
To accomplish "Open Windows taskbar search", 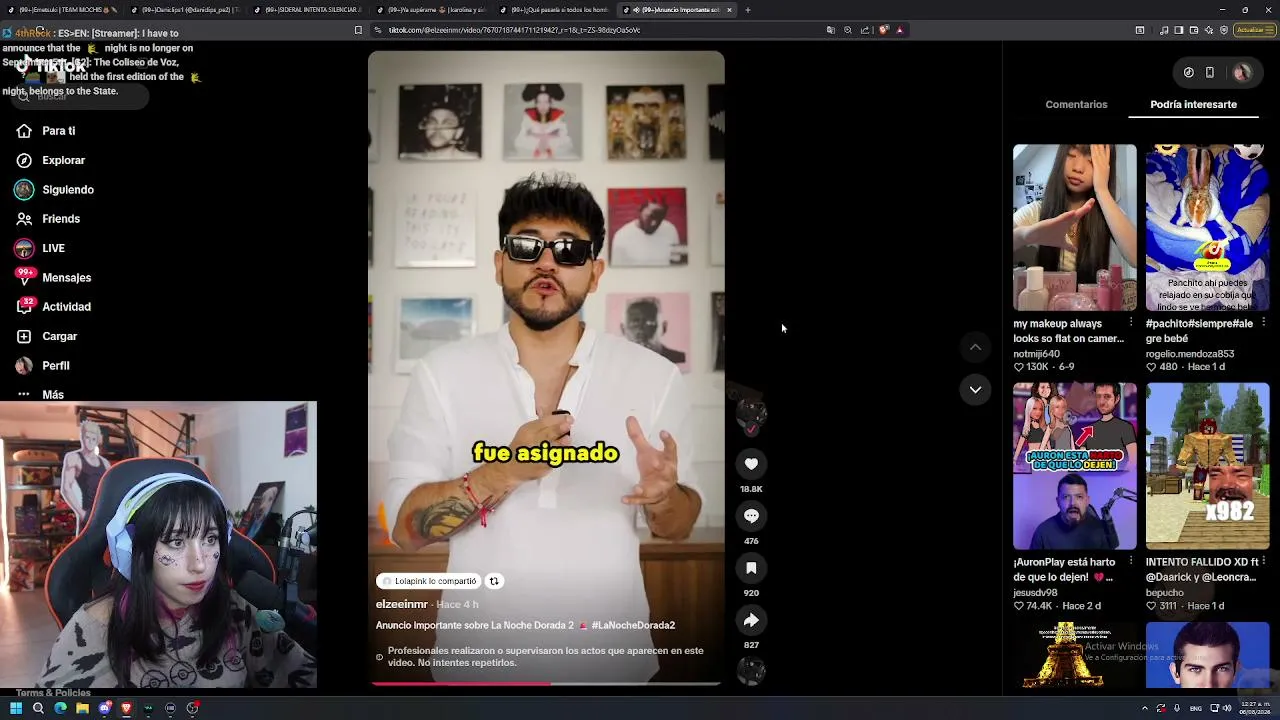I will (x=38, y=708).
